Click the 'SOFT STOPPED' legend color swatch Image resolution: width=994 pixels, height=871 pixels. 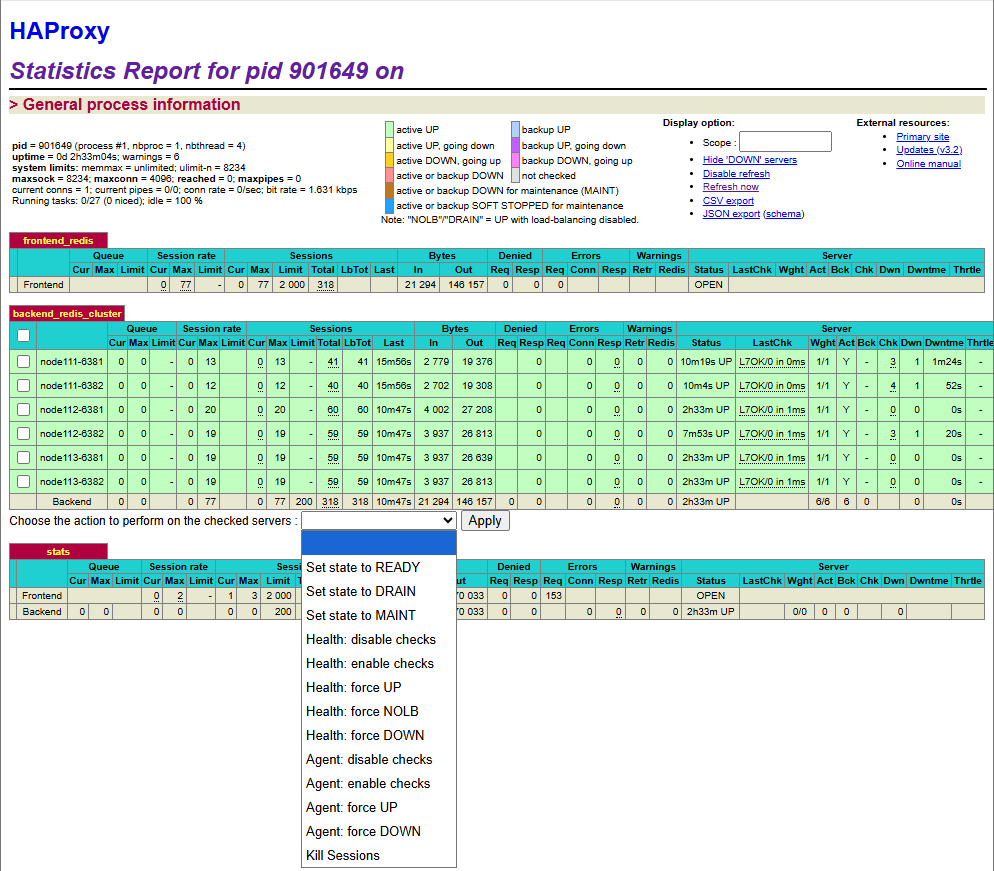tap(389, 206)
